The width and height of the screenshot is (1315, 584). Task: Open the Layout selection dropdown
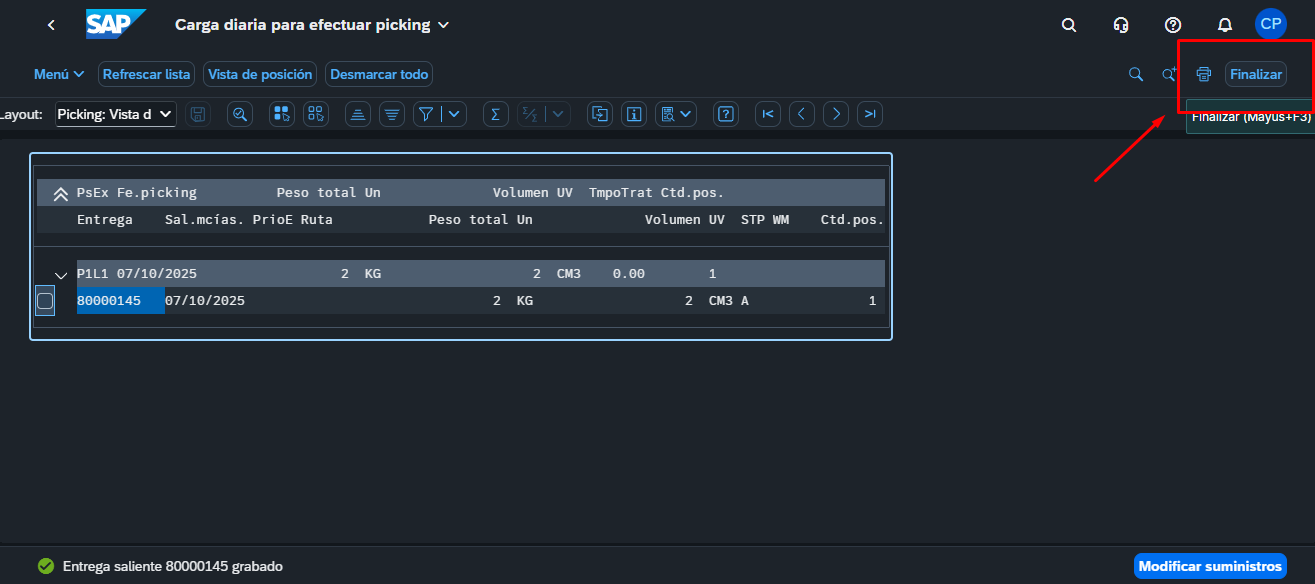click(115, 114)
